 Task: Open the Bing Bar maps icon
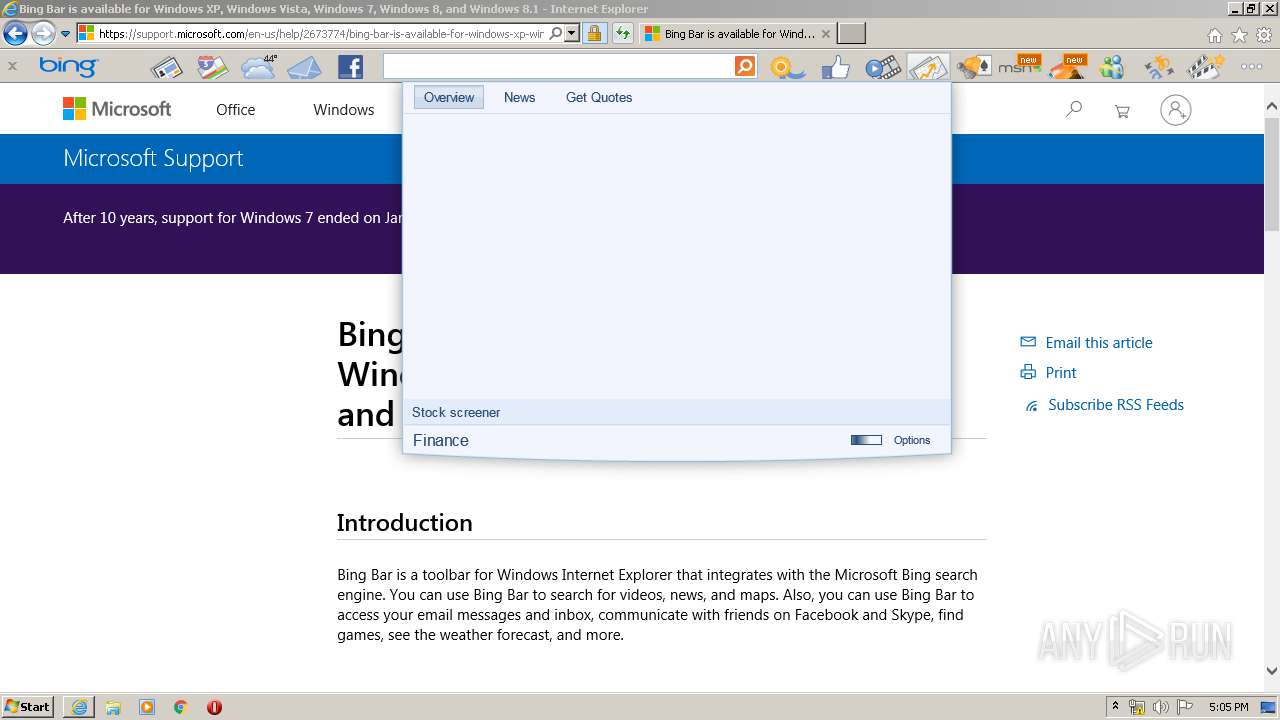tap(212, 68)
